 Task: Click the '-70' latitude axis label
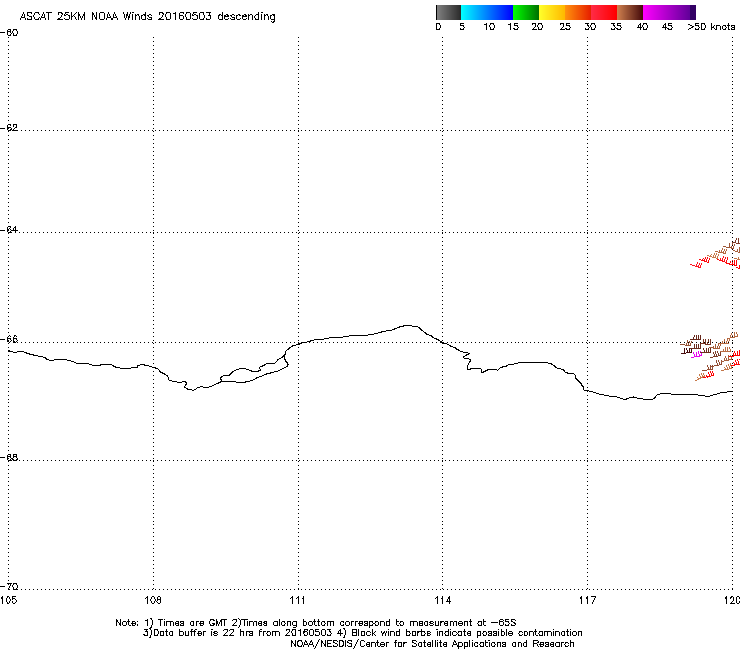point(9,587)
